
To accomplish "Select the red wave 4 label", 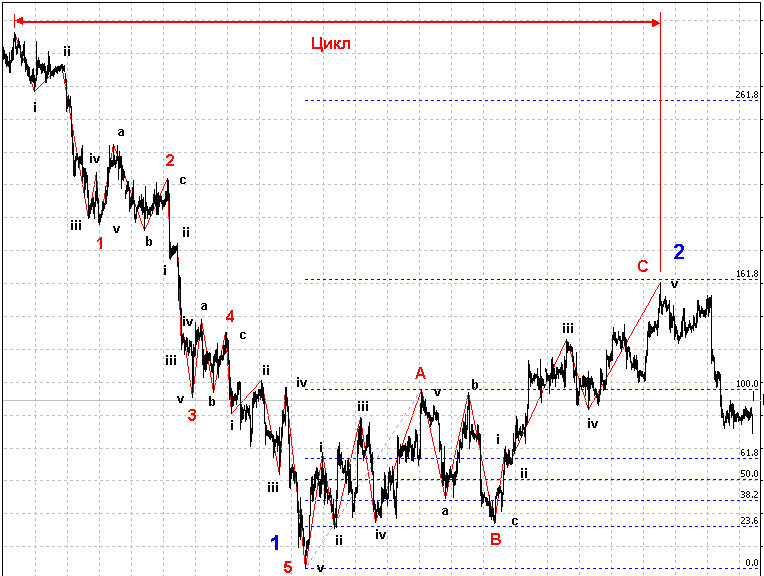I will [230, 316].
